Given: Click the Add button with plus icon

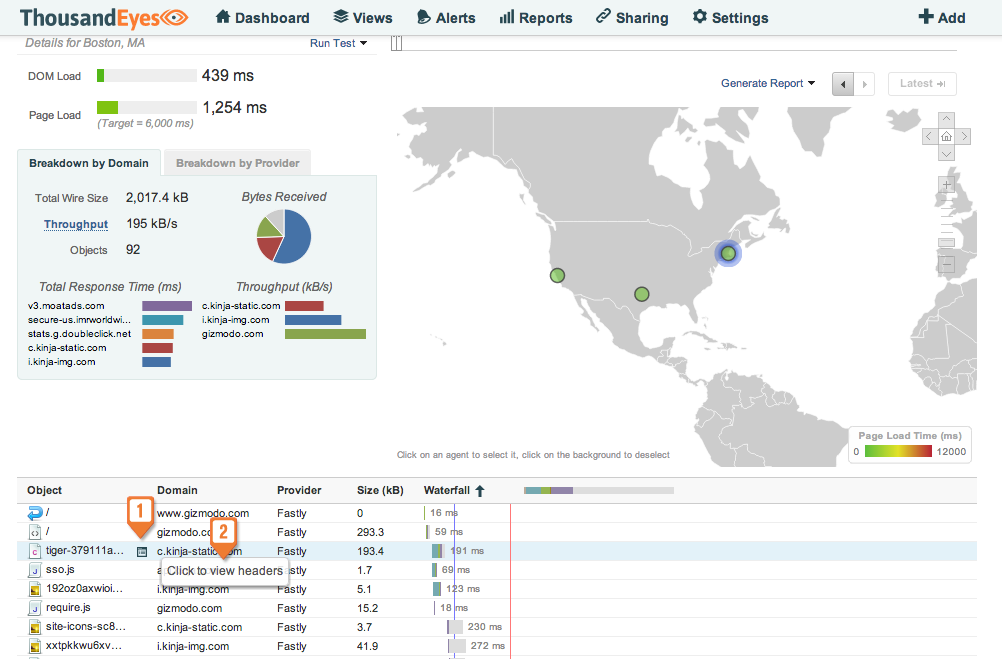Looking at the screenshot, I should tap(942, 17).
